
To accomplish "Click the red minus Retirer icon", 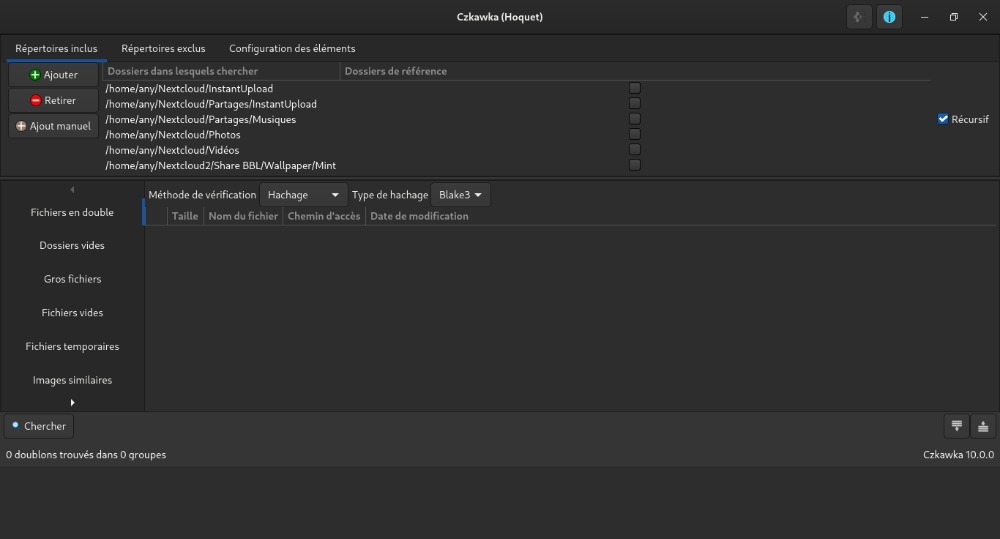I will coord(35,101).
